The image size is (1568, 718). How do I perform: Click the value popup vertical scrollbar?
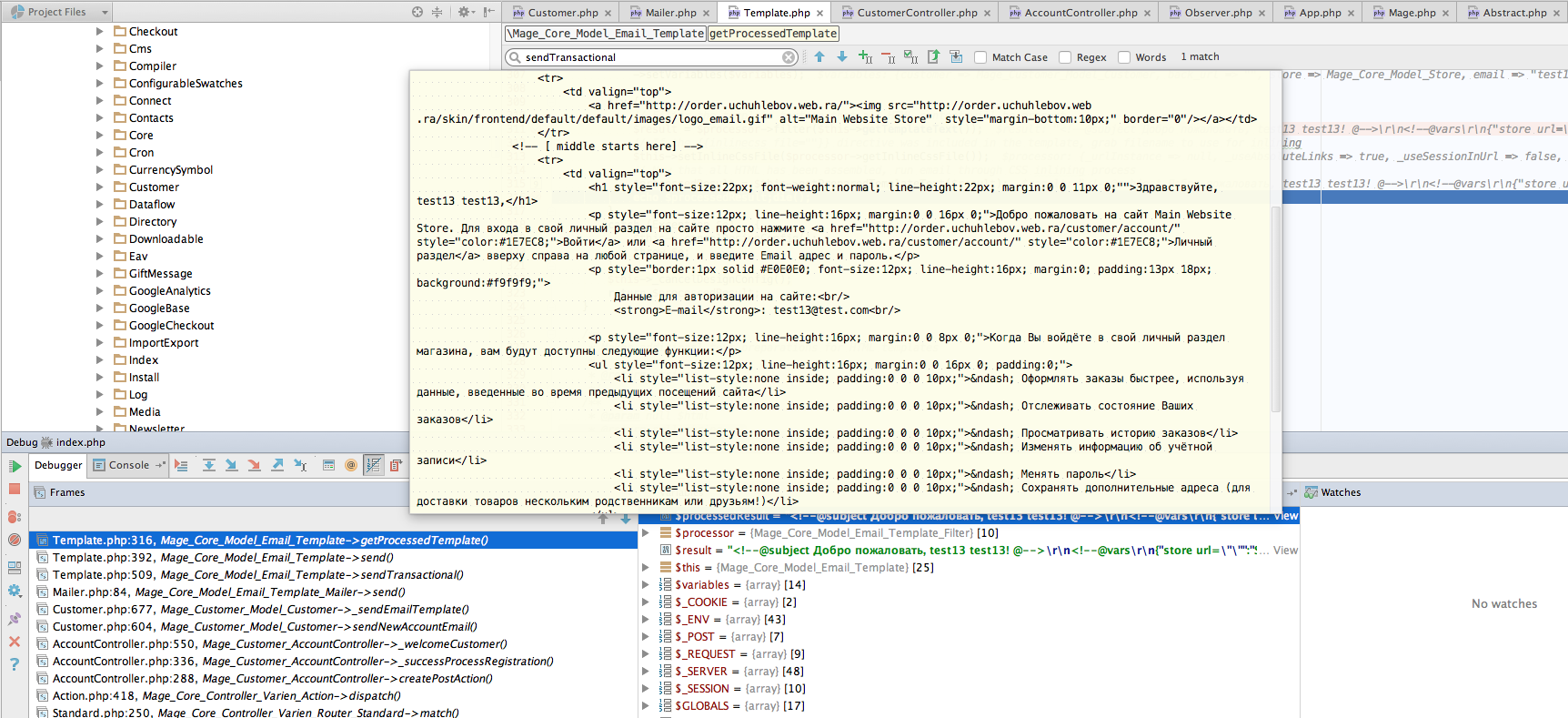click(1275, 309)
